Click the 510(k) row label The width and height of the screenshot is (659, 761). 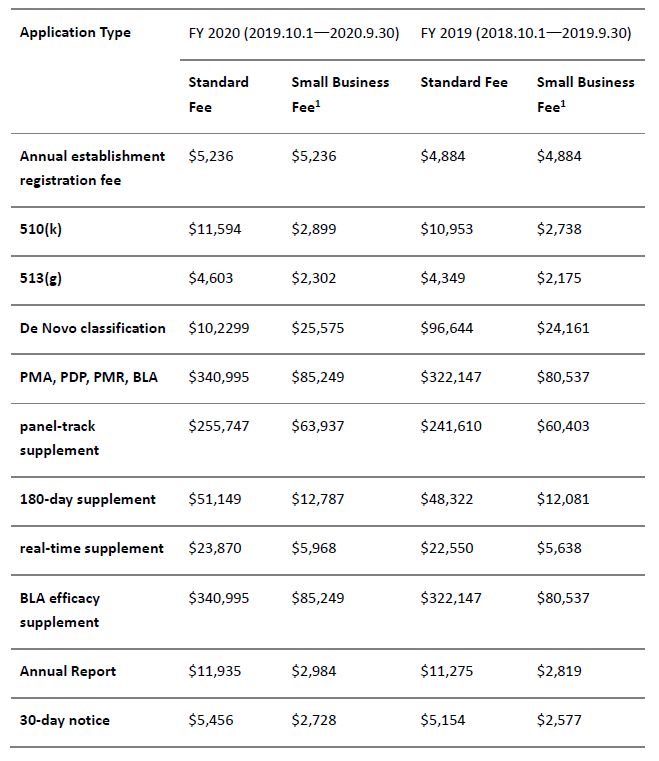click(42, 229)
